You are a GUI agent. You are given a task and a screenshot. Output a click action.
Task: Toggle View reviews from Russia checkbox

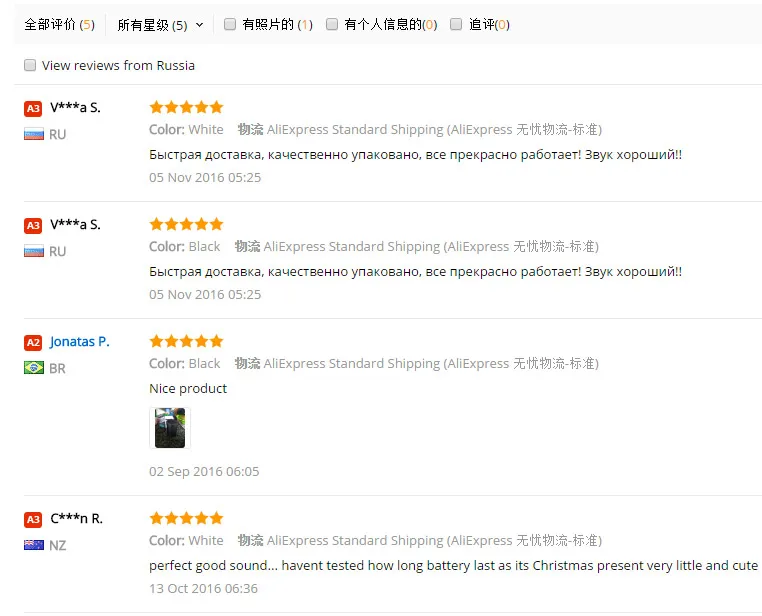point(30,65)
